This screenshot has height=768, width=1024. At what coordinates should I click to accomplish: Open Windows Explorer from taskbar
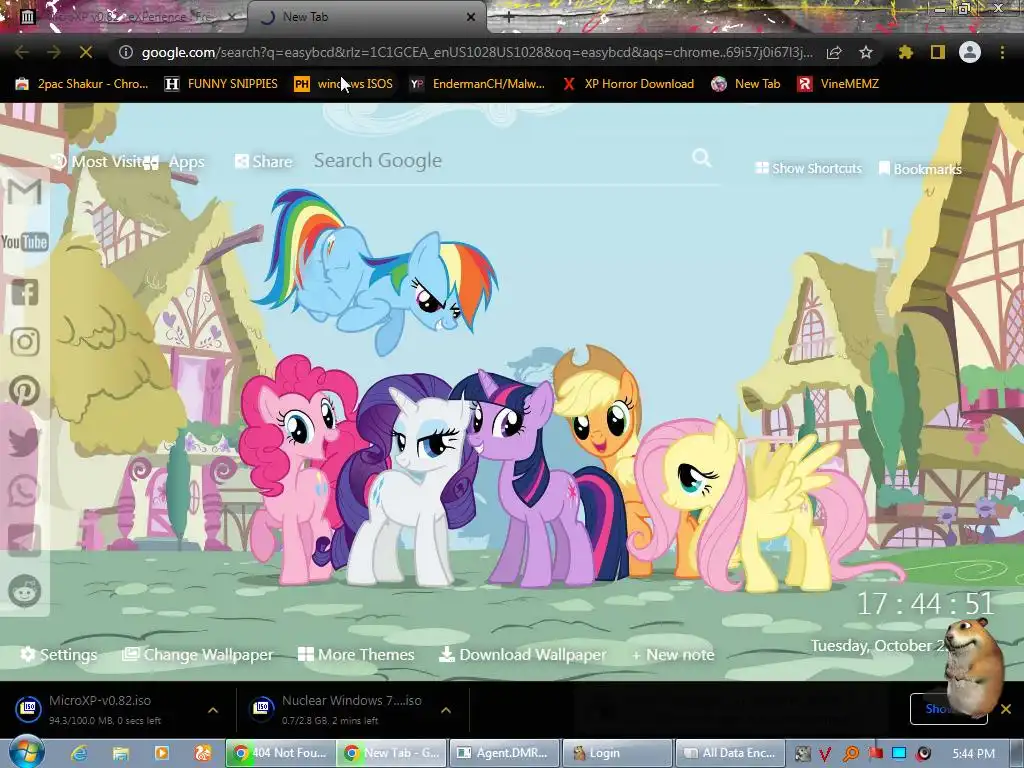[121, 753]
